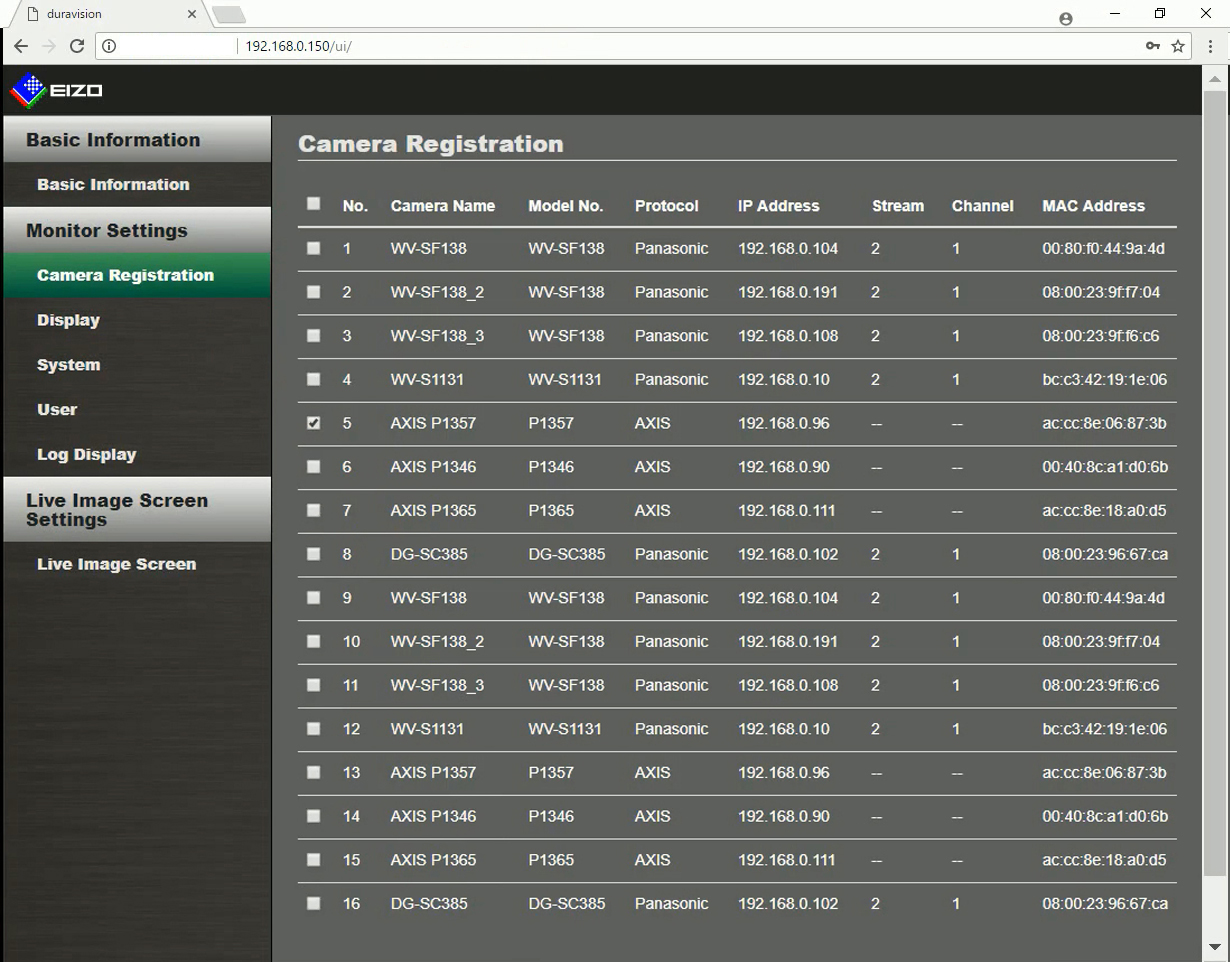Click the page scrollbar down arrow
1230x962 pixels.
click(1215, 946)
